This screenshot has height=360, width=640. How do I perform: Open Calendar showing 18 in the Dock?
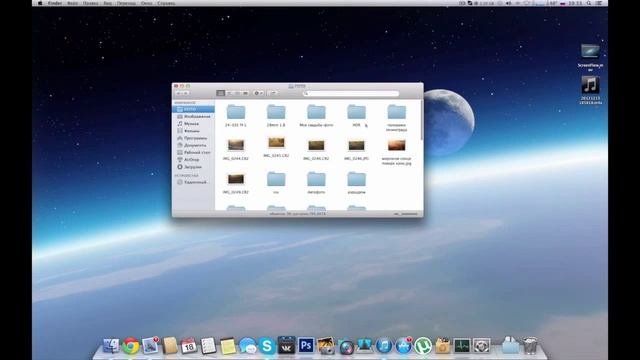coord(189,346)
